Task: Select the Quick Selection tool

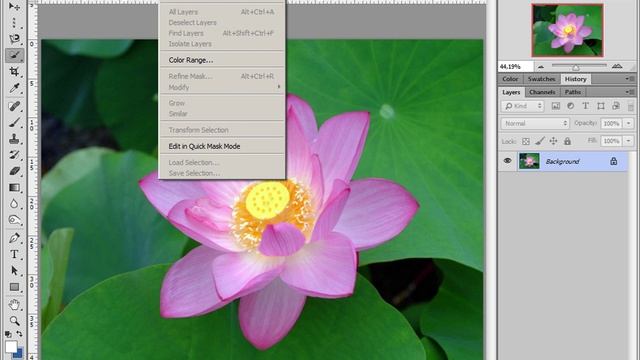Action: [14, 55]
